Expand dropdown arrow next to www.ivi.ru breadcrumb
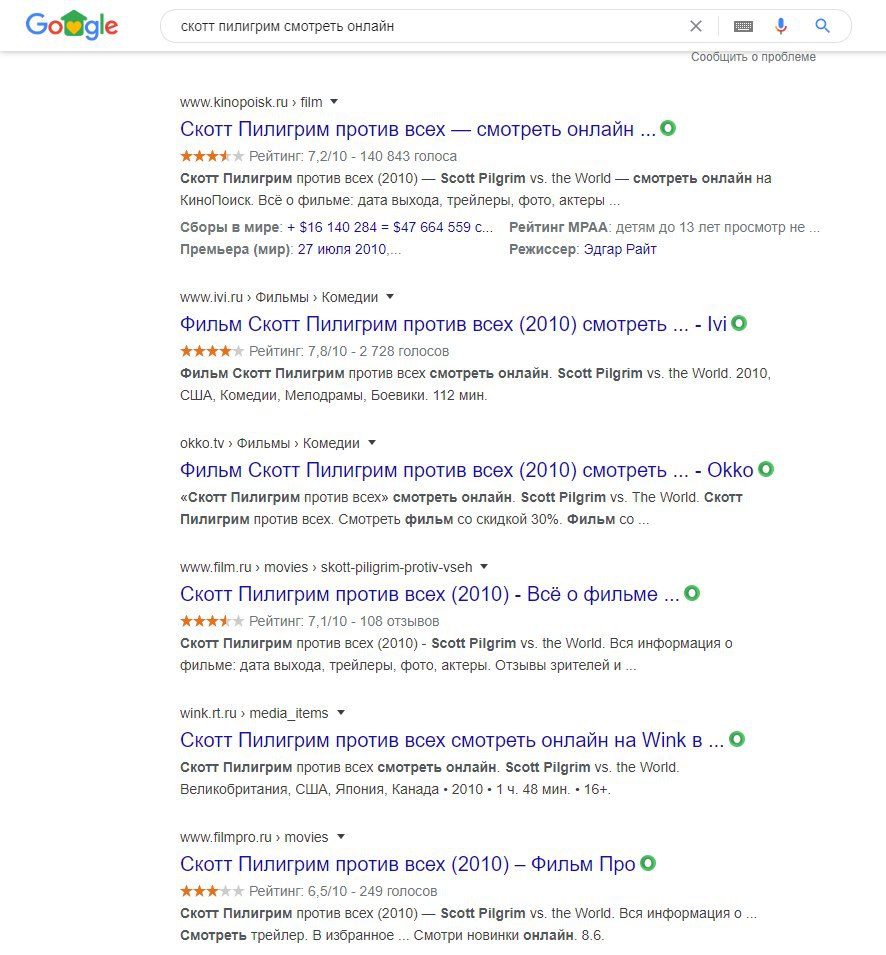Viewport: 886px width, 955px height. pos(390,297)
